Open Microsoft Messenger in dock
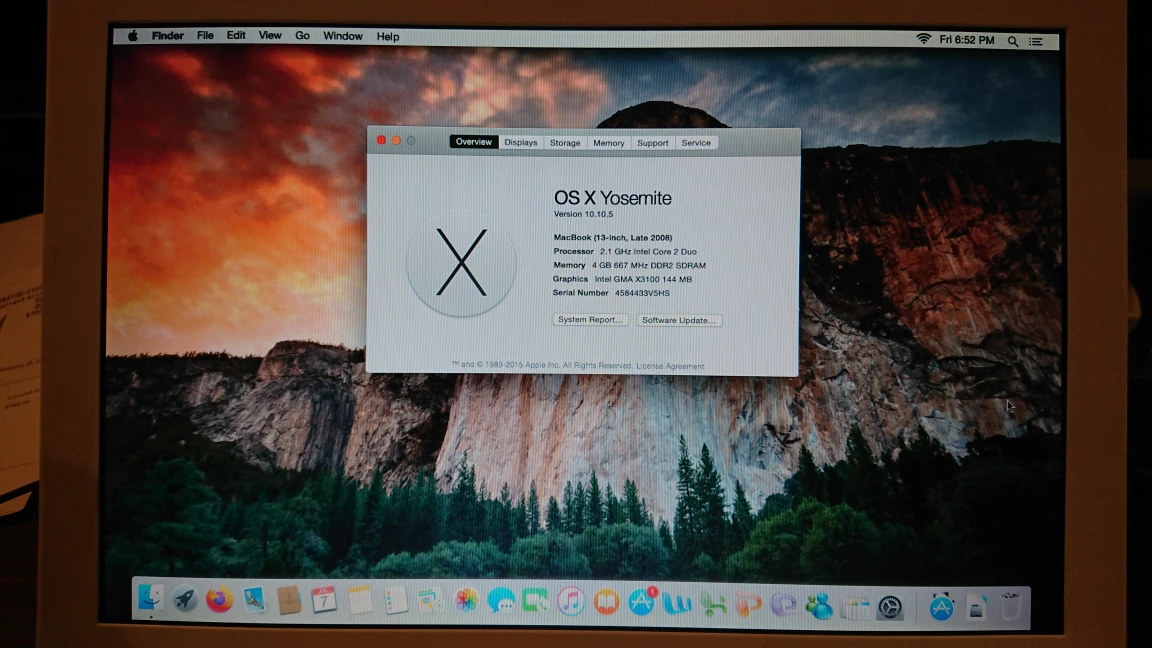 pyautogui.click(x=818, y=606)
